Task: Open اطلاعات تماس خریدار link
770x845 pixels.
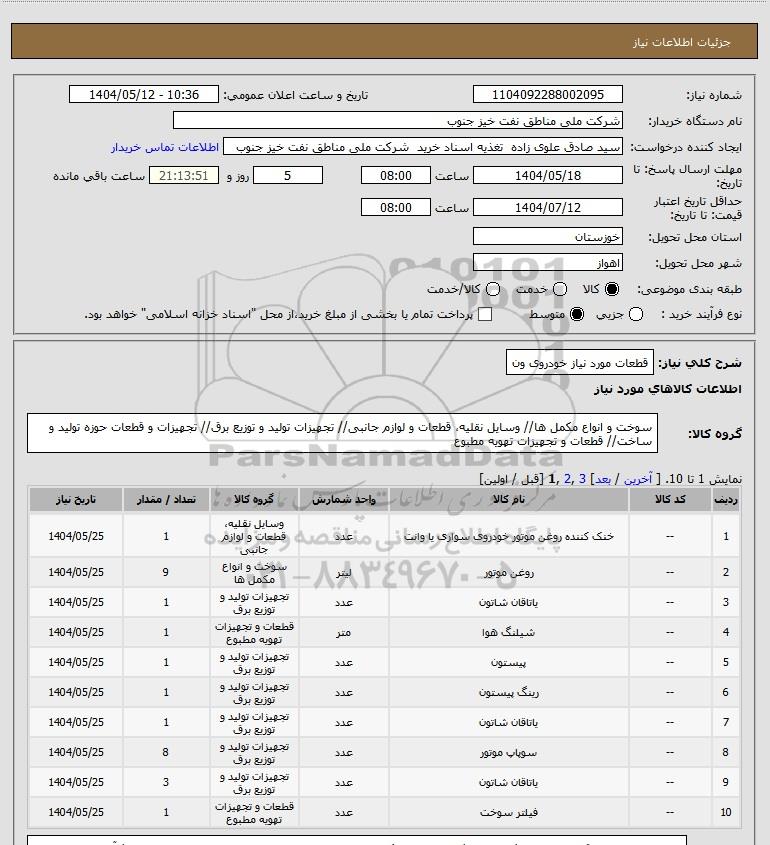Action: point(165,148)
